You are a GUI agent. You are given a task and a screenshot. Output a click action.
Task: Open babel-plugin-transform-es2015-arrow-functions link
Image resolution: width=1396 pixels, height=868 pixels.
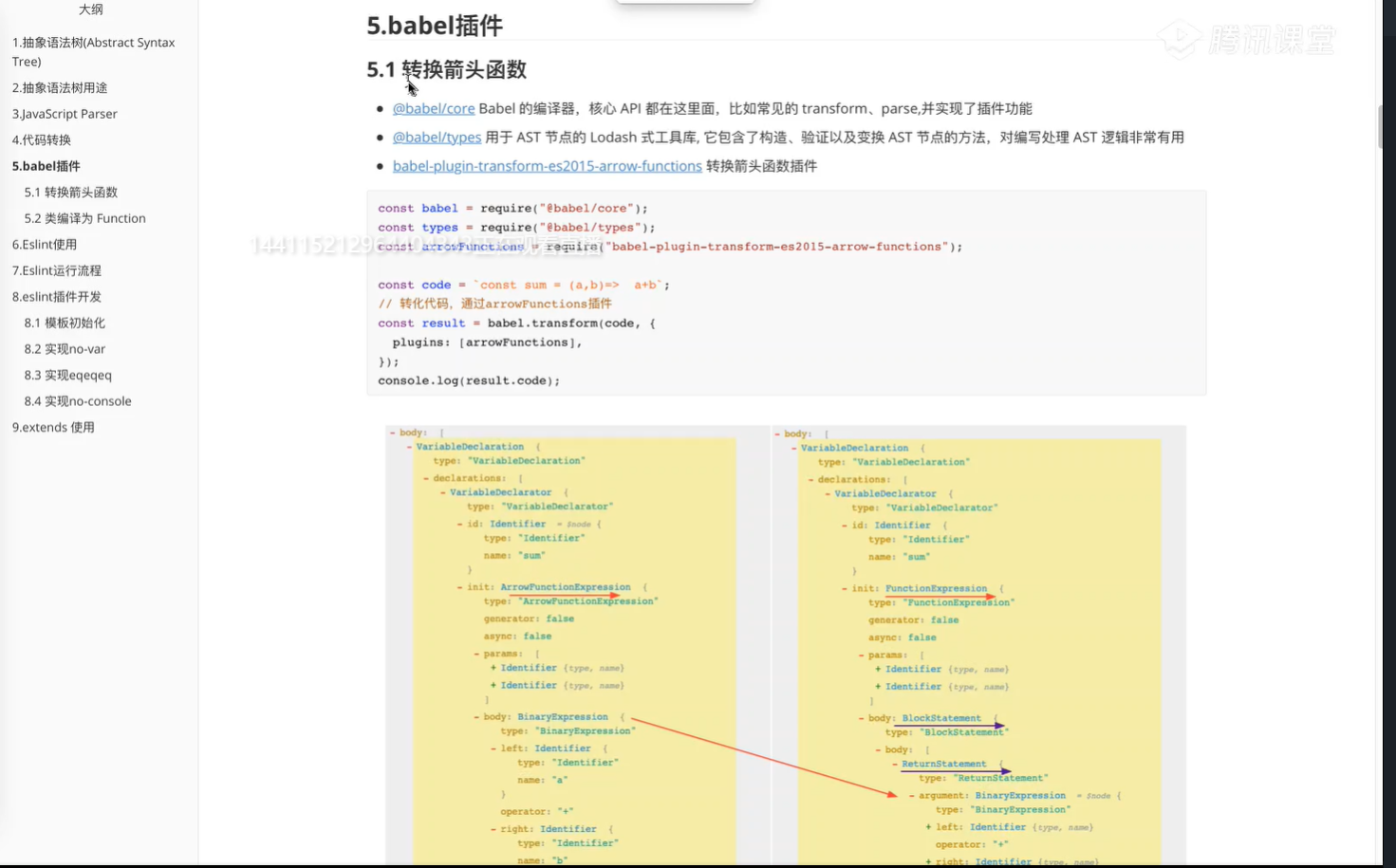[x=547, y=166]
